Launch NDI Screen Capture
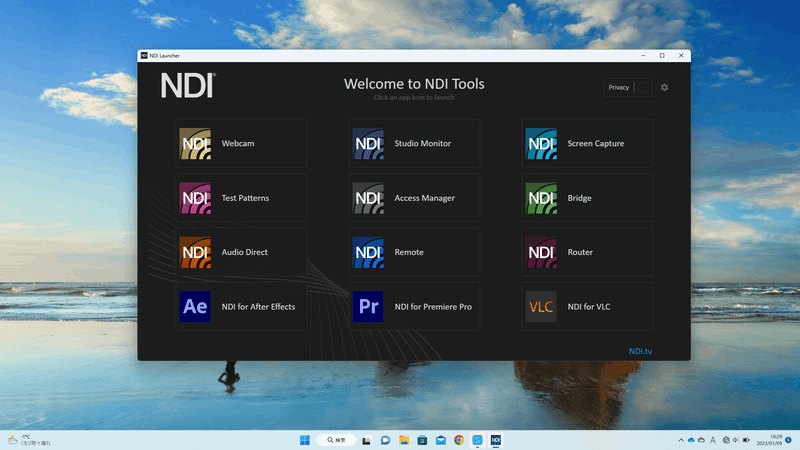Image resolution: width=800 pixels, height=450 pixels. 587,143
